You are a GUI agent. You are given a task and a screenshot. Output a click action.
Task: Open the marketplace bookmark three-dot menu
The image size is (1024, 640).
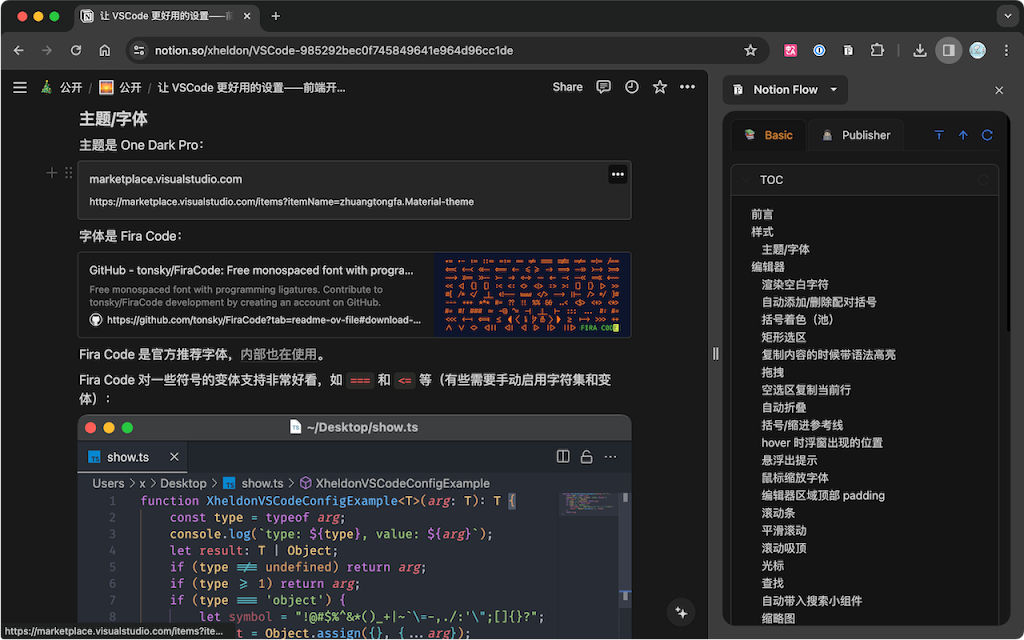(618, 174)
